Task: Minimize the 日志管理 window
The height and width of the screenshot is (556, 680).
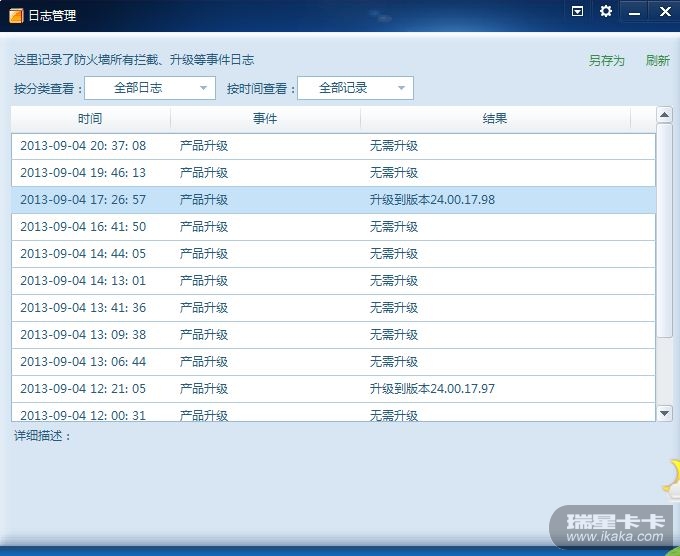Action: pos(634,12)
